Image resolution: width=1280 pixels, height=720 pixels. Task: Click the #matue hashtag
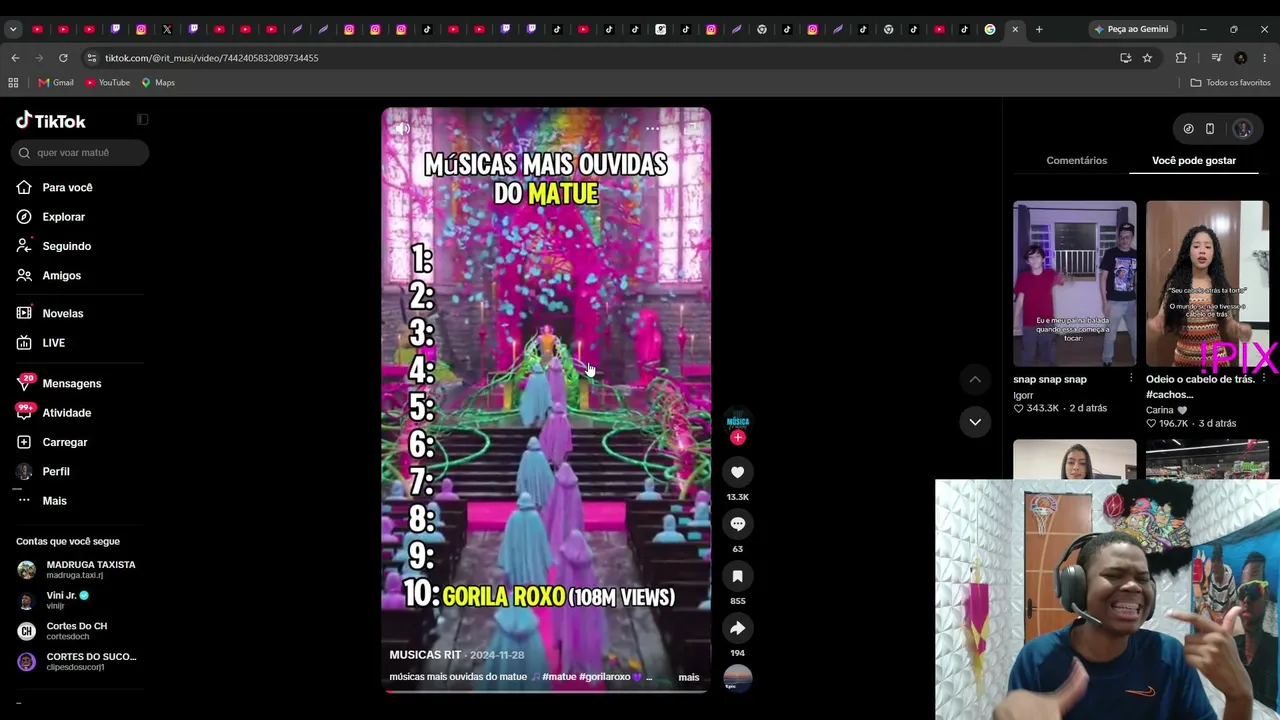(559, 677)
